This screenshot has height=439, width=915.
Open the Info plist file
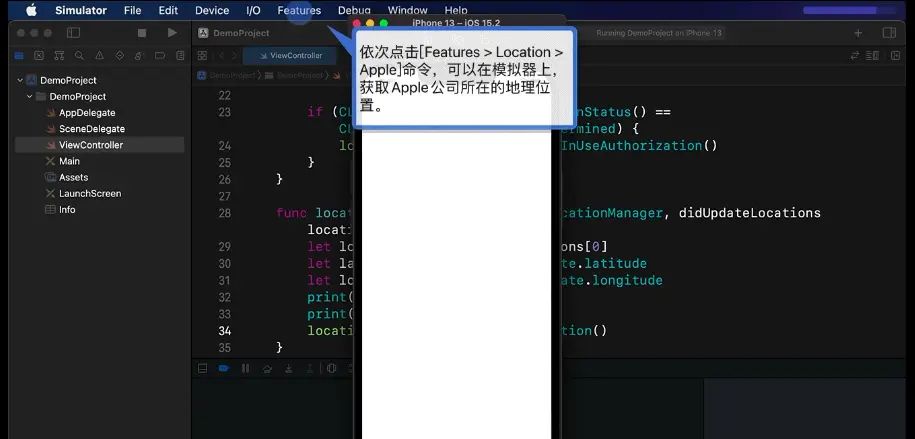[x=67, y=210]
